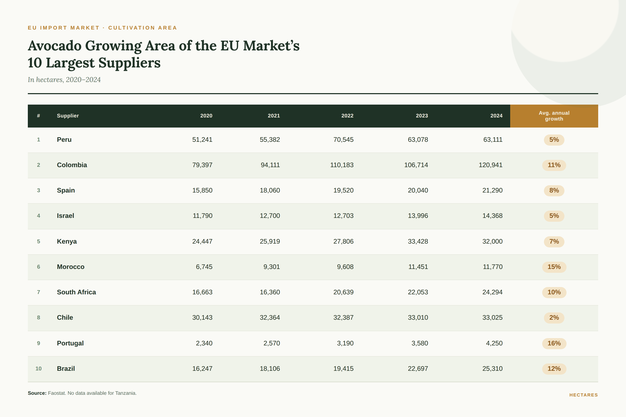Click the 2022 column header
Viewport: 626px width, 417px height.
coord(347,116)
